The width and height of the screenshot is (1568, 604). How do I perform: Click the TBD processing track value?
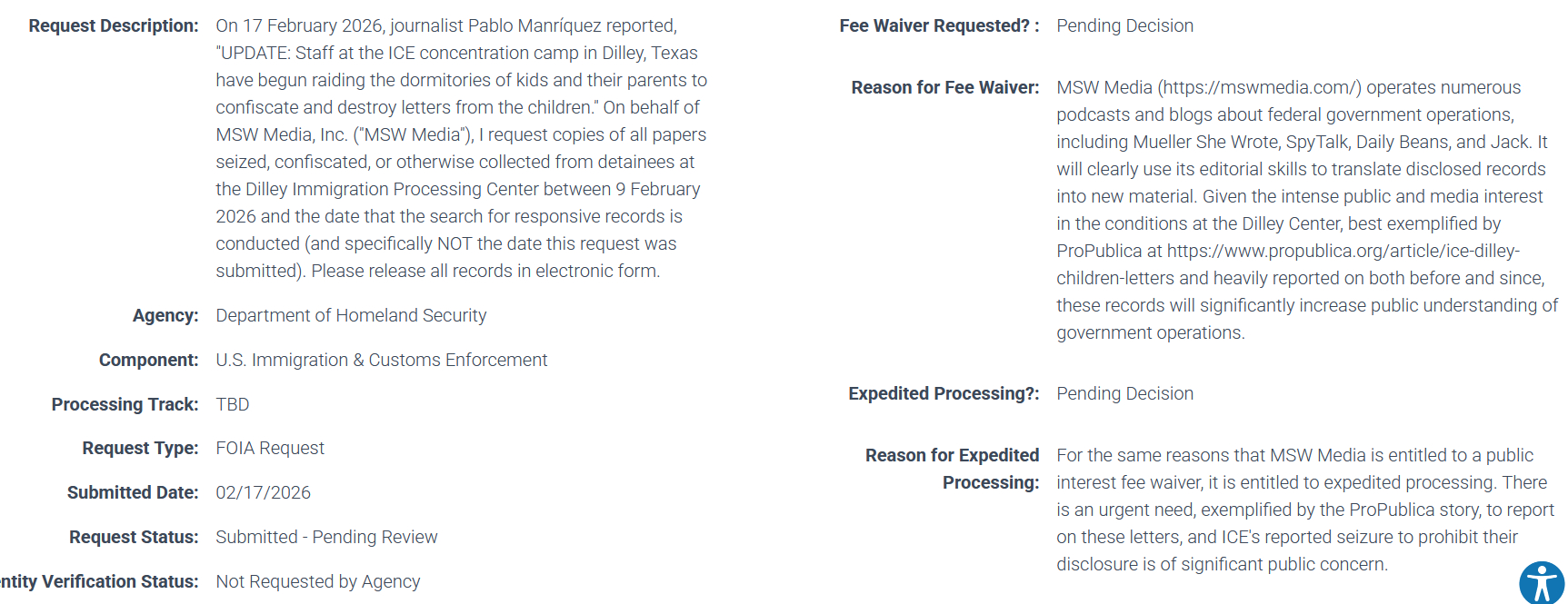[232, 405]
